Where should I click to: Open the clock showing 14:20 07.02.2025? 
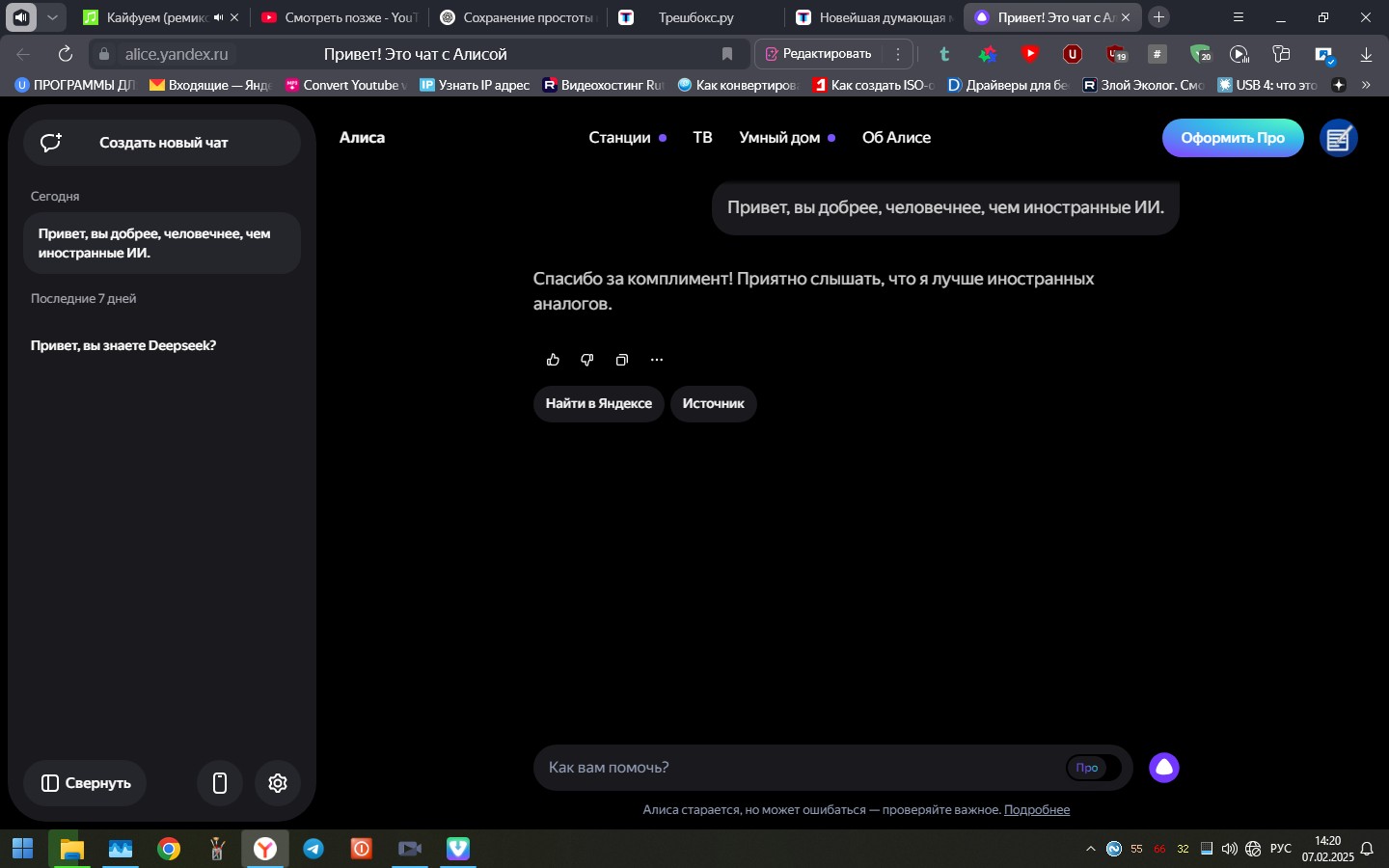click(1328, 849)
